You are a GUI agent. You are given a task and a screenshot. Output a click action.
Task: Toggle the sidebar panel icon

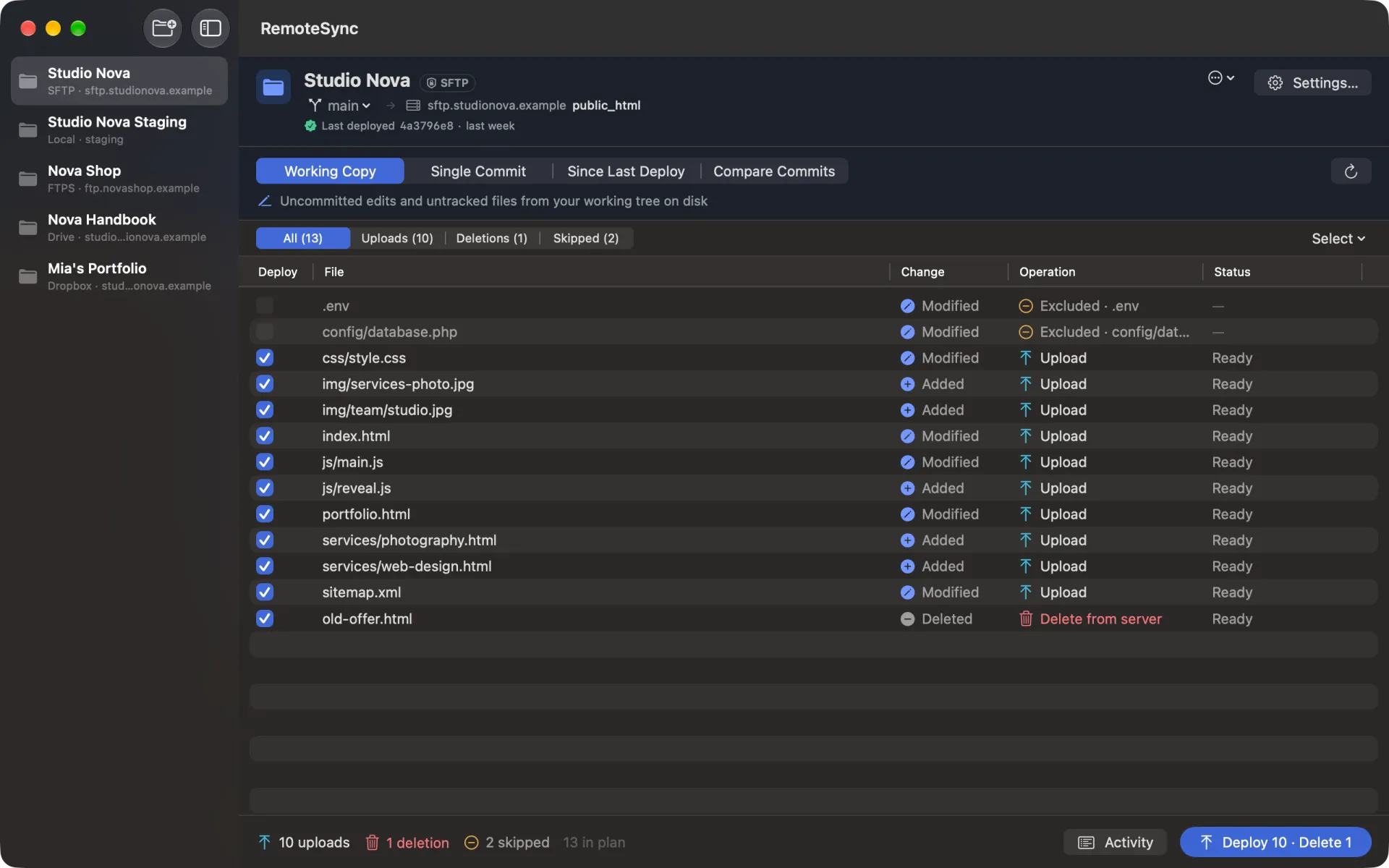coord(211,28)
